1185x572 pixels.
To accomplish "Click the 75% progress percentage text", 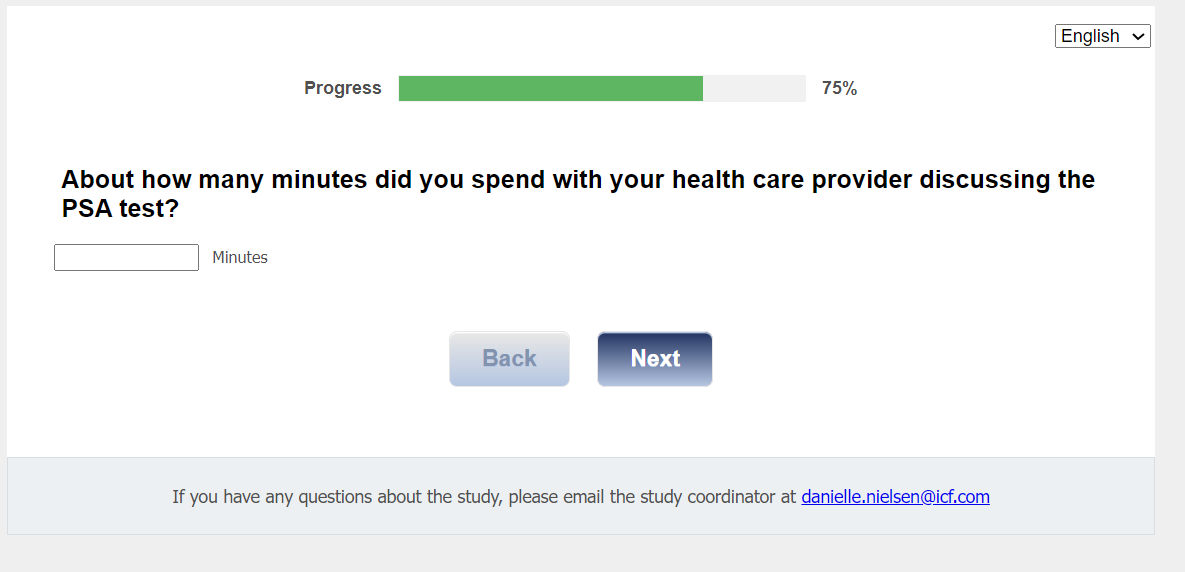I will pos(839,88).
